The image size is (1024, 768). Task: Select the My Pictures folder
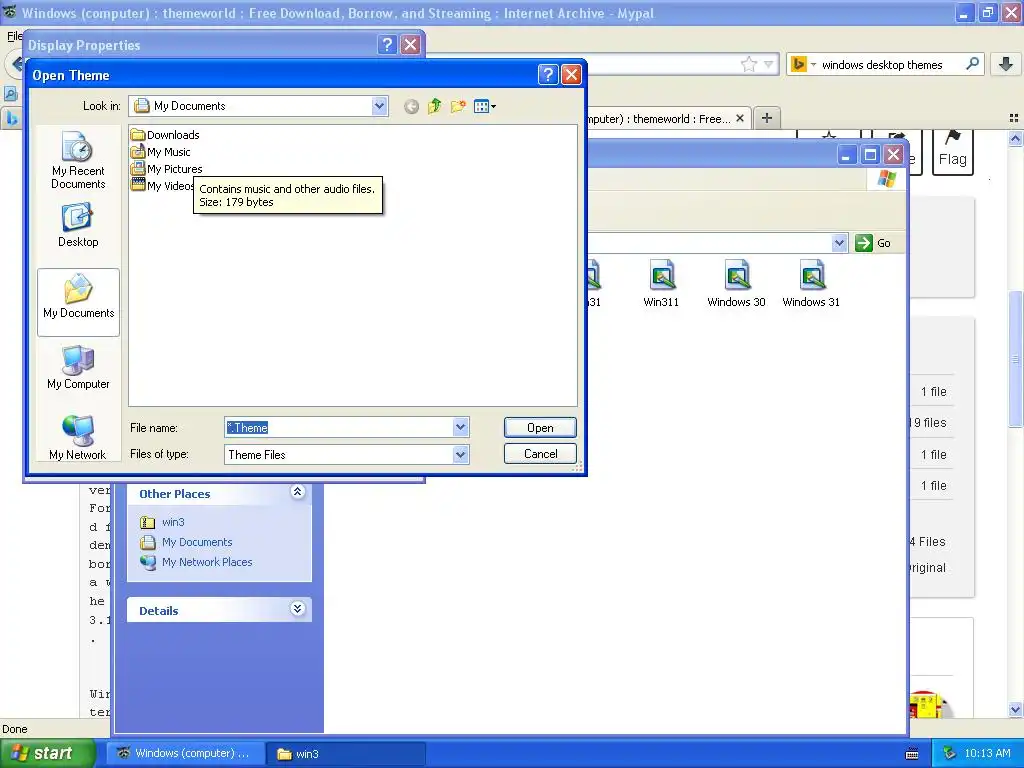click(x=167, y=169)
